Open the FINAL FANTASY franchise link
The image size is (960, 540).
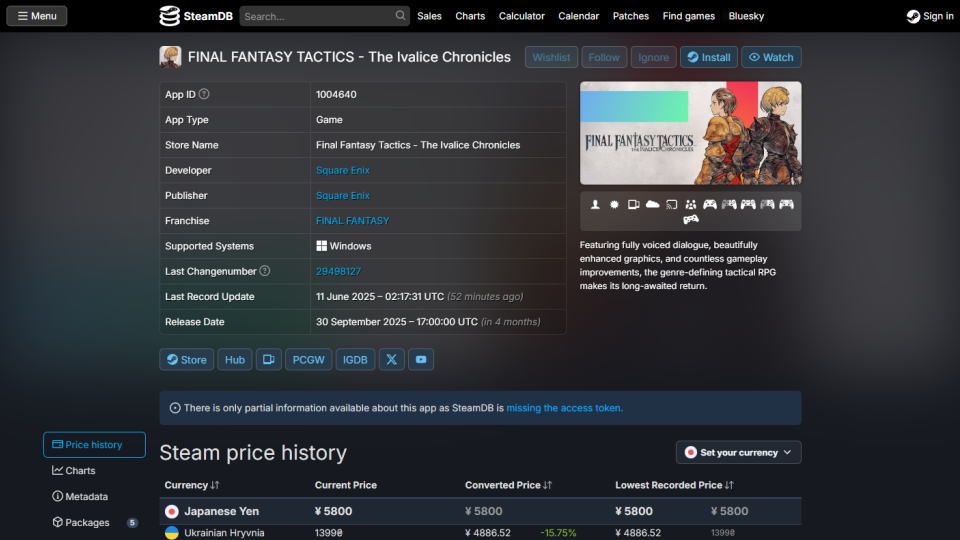(352, 220)
